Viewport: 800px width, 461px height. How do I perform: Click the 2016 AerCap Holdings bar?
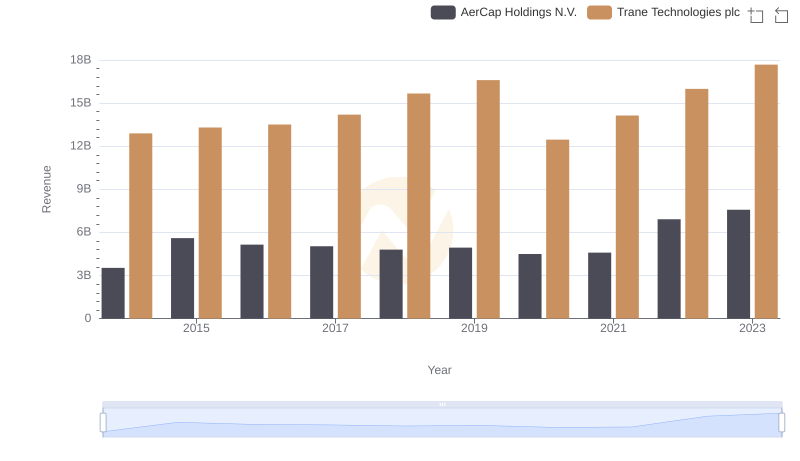[x=252, y=281]
